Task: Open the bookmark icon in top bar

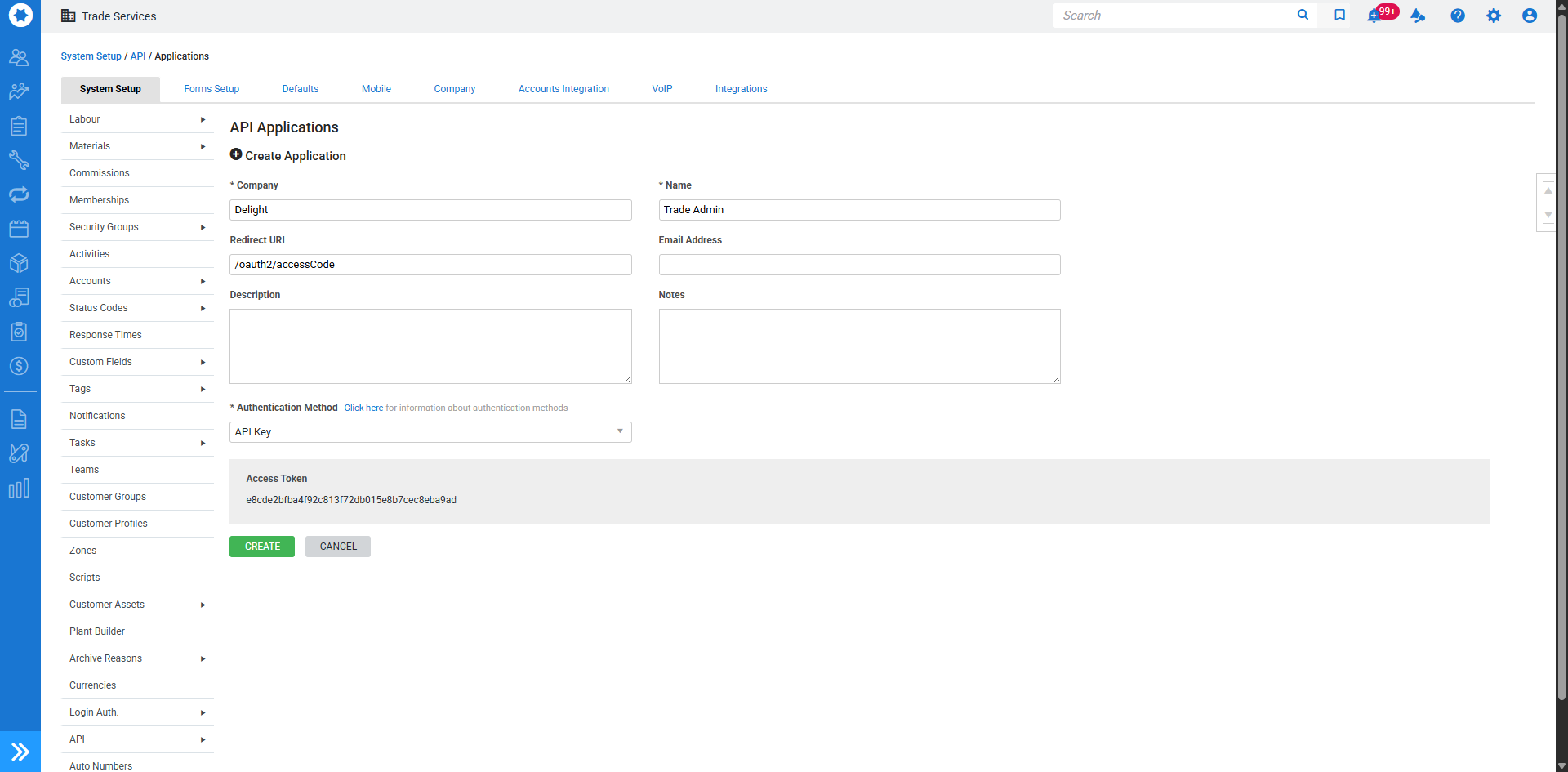Action: [1339, 16]
